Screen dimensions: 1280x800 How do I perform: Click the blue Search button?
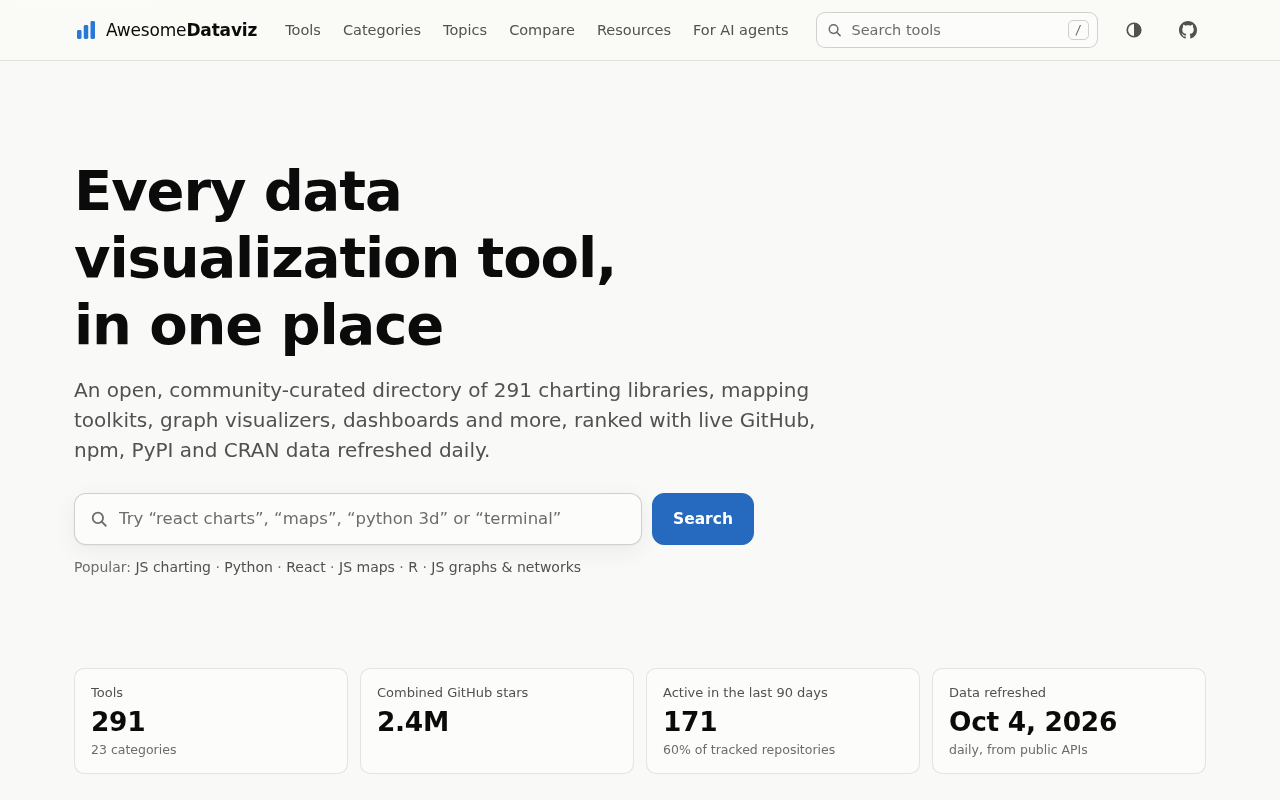pyautogui.click(x=703, y=519)
